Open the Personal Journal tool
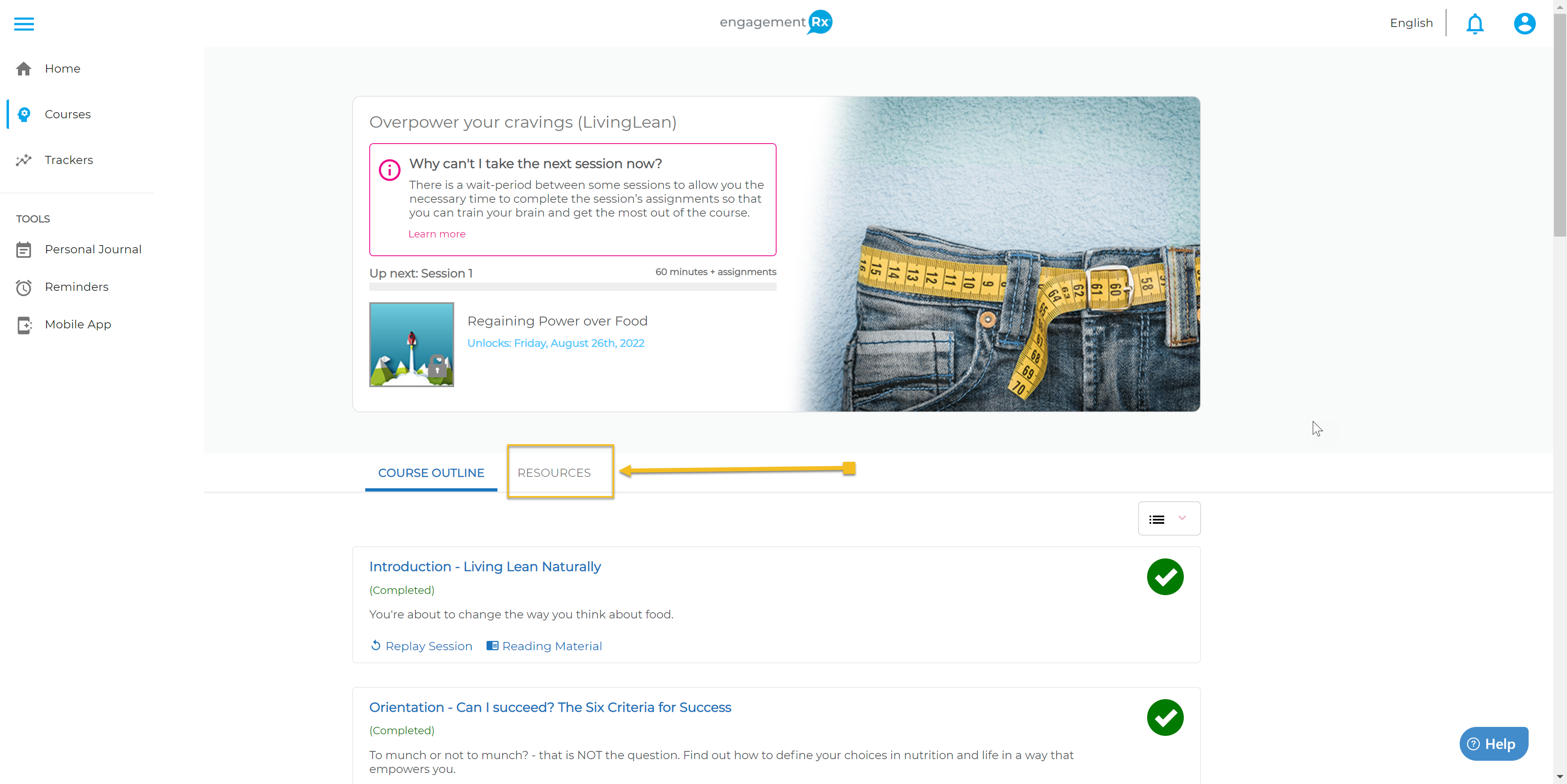The width and height of the screenshot is (1567, 784). [x=93, y=249]
